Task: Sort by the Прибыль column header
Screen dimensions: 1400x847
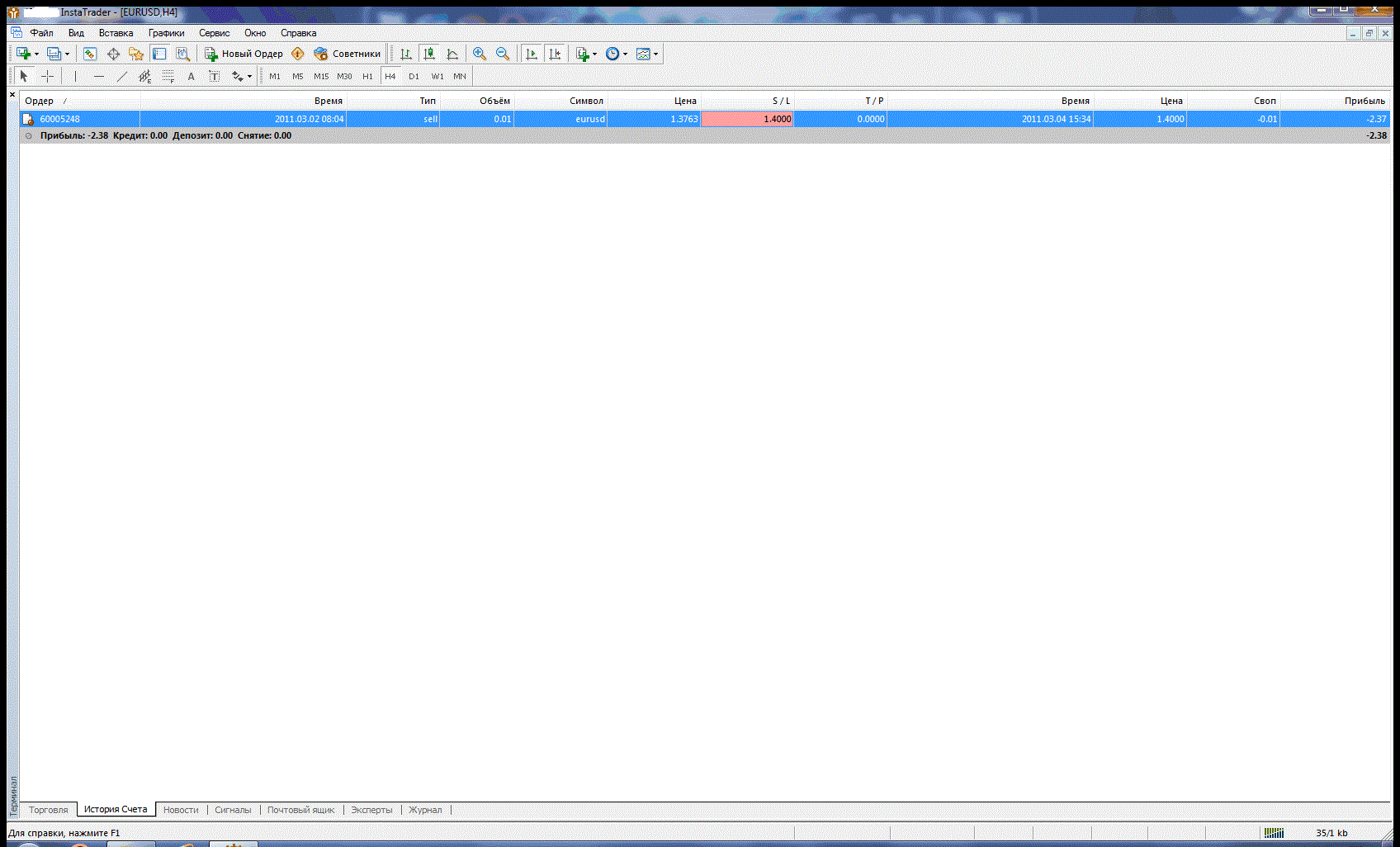Action: [1334, 101]
